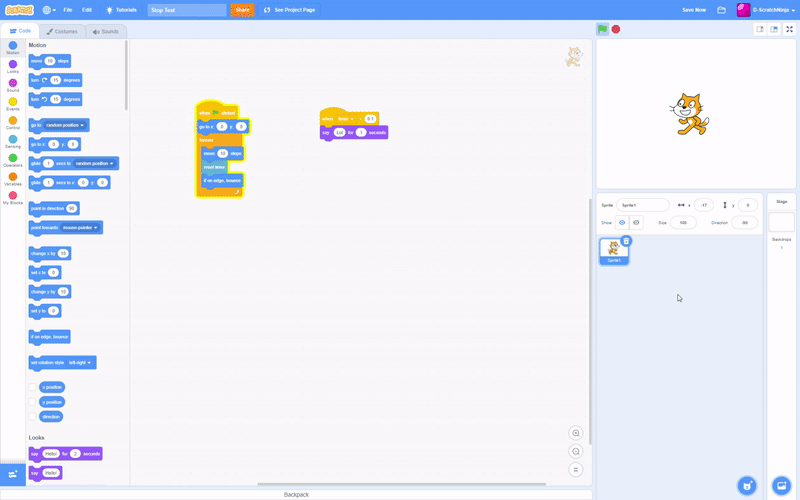Open the timer dropdown in workspace hat block
800x500 pixels.
[345, 119]
